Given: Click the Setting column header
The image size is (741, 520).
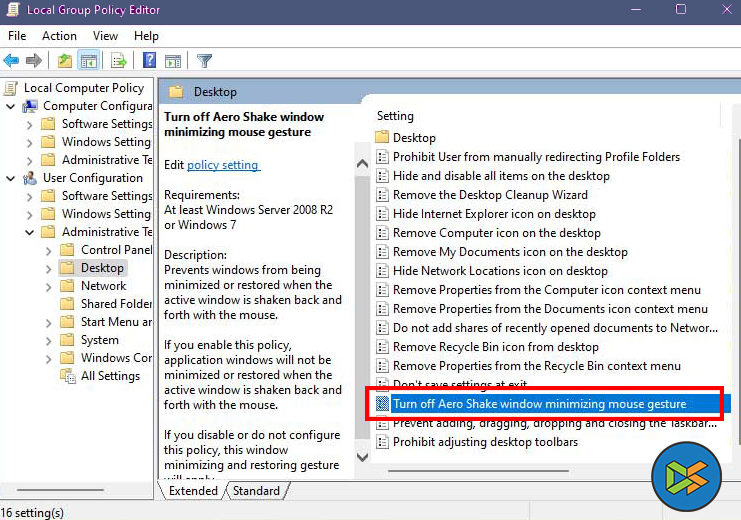Looking at the screenshot, I should click(x=396, y=116).
